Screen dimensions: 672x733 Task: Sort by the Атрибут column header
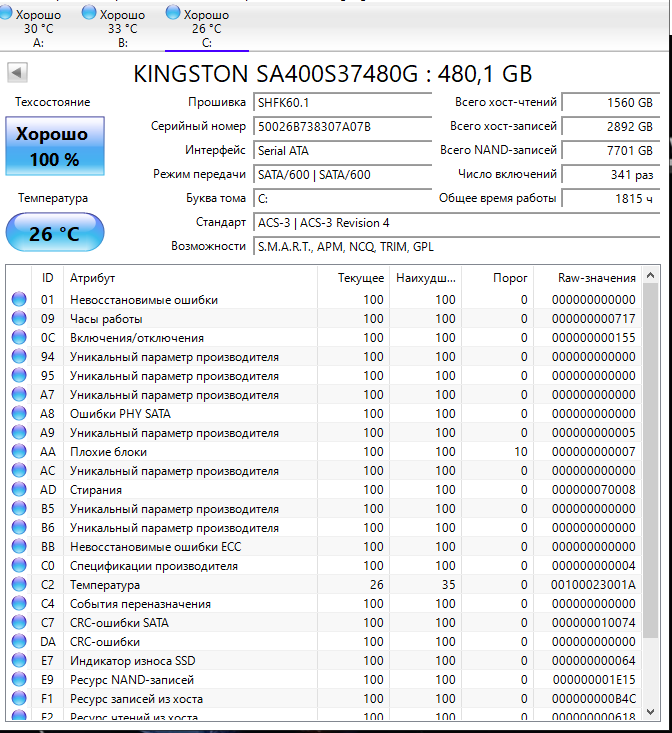pos(191,278)
